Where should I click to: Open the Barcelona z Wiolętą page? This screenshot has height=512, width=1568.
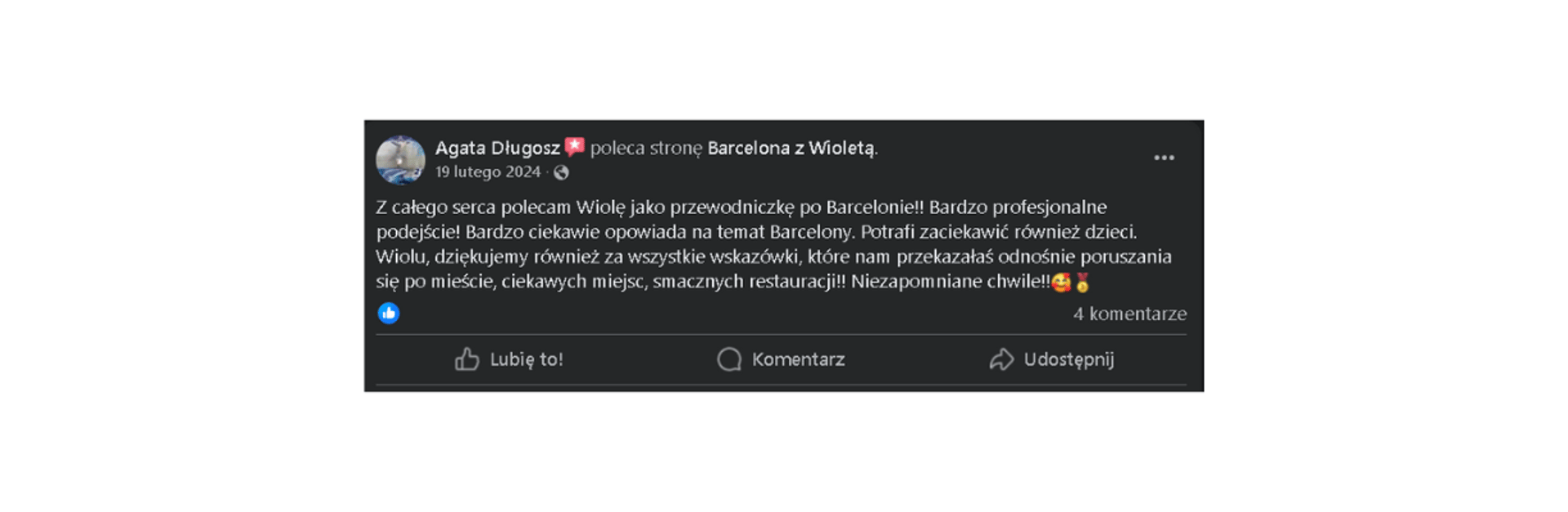coord(791,148)
